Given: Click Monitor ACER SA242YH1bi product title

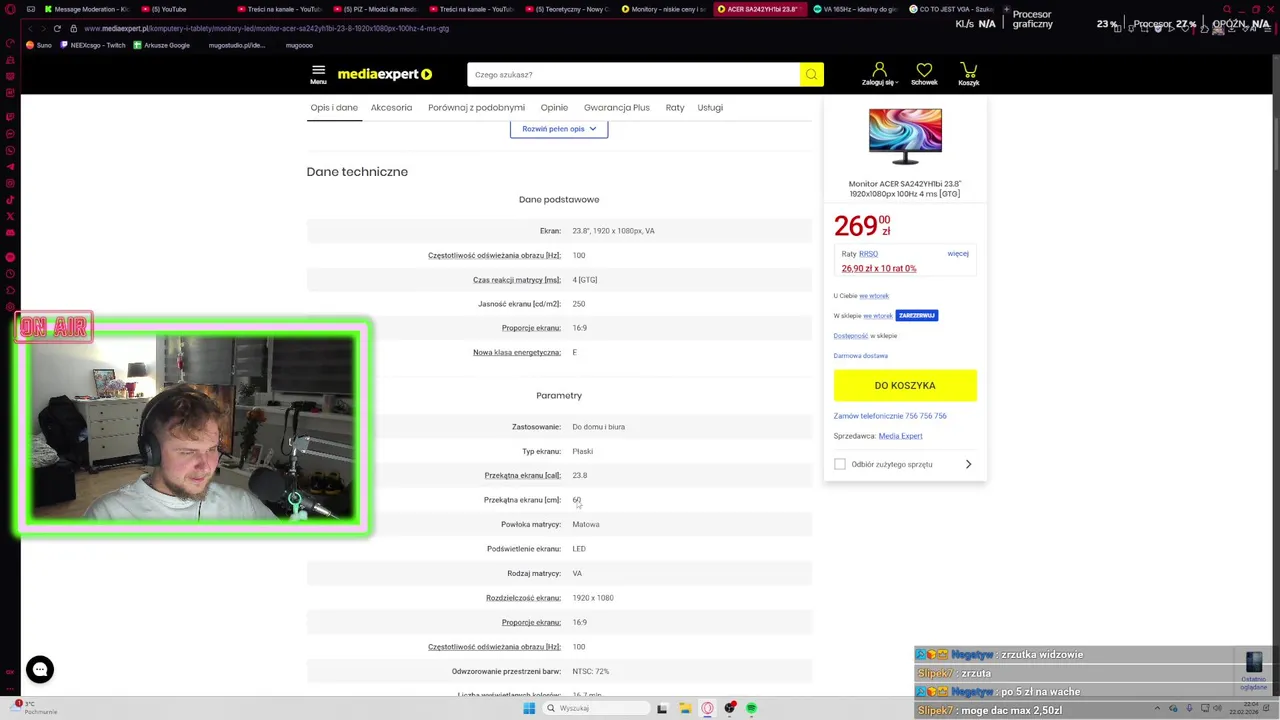Looking at the screenshot, I should pyautogui.click(x=905, y=189).
